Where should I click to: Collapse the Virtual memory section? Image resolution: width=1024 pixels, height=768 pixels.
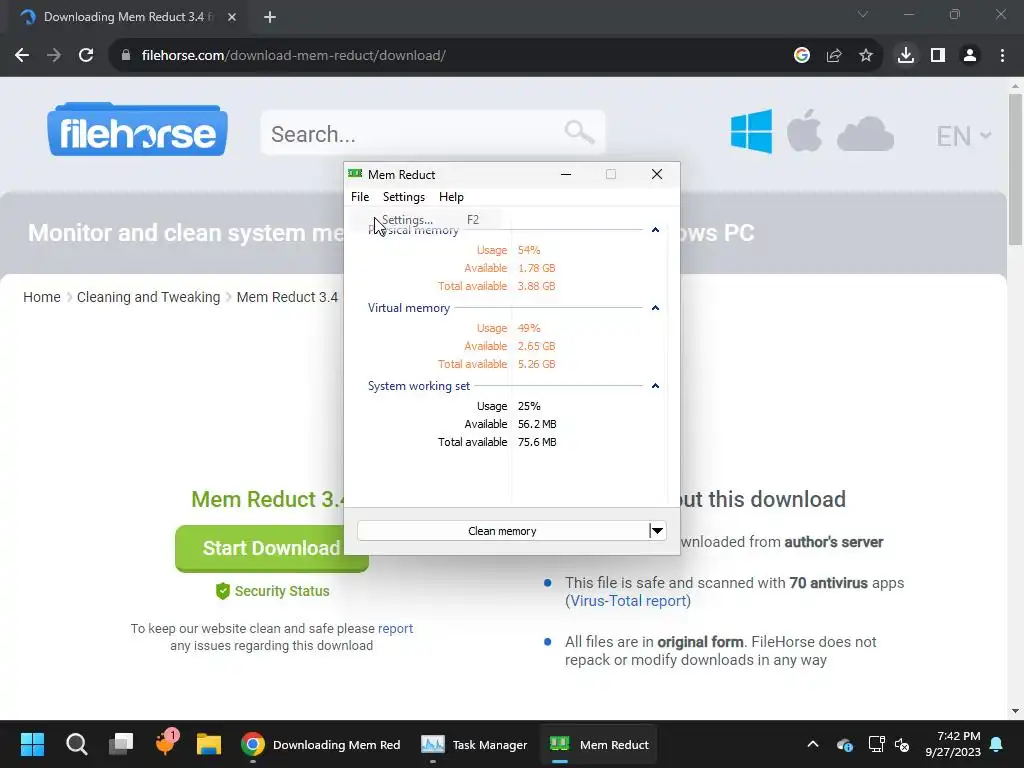pos(655,308)
